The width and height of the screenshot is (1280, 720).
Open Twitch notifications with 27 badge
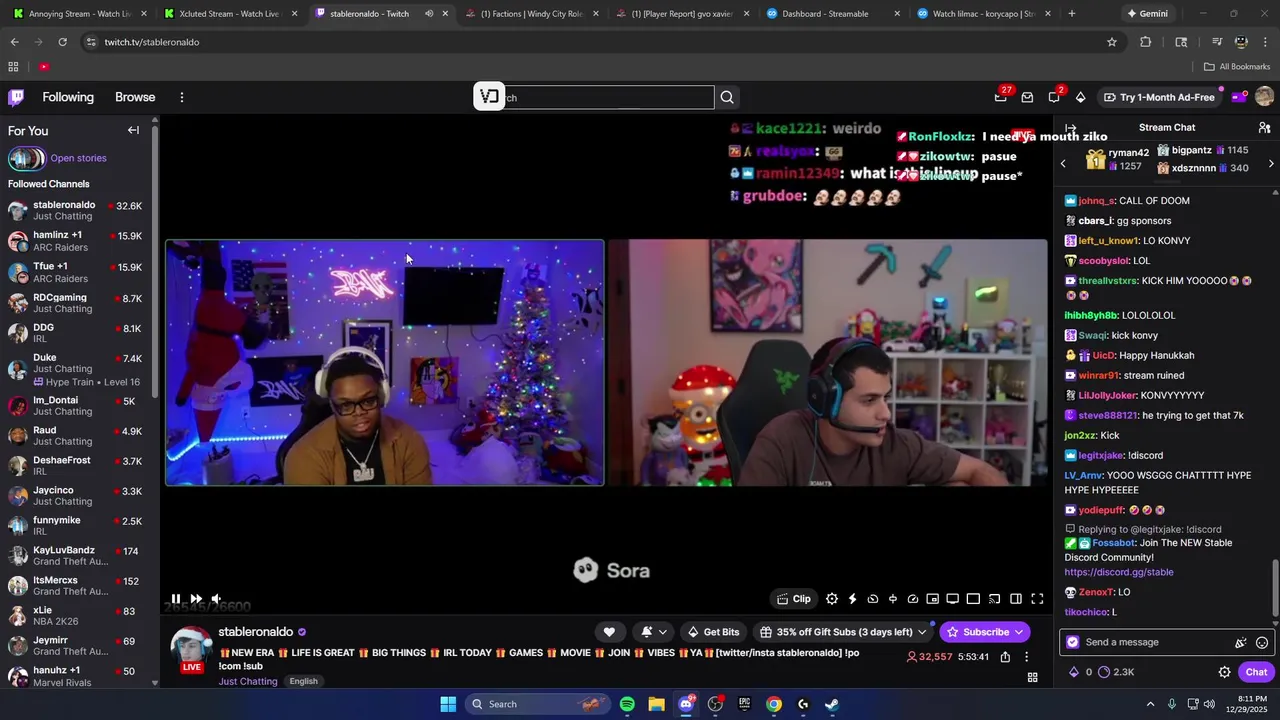tap(1001, 97)
